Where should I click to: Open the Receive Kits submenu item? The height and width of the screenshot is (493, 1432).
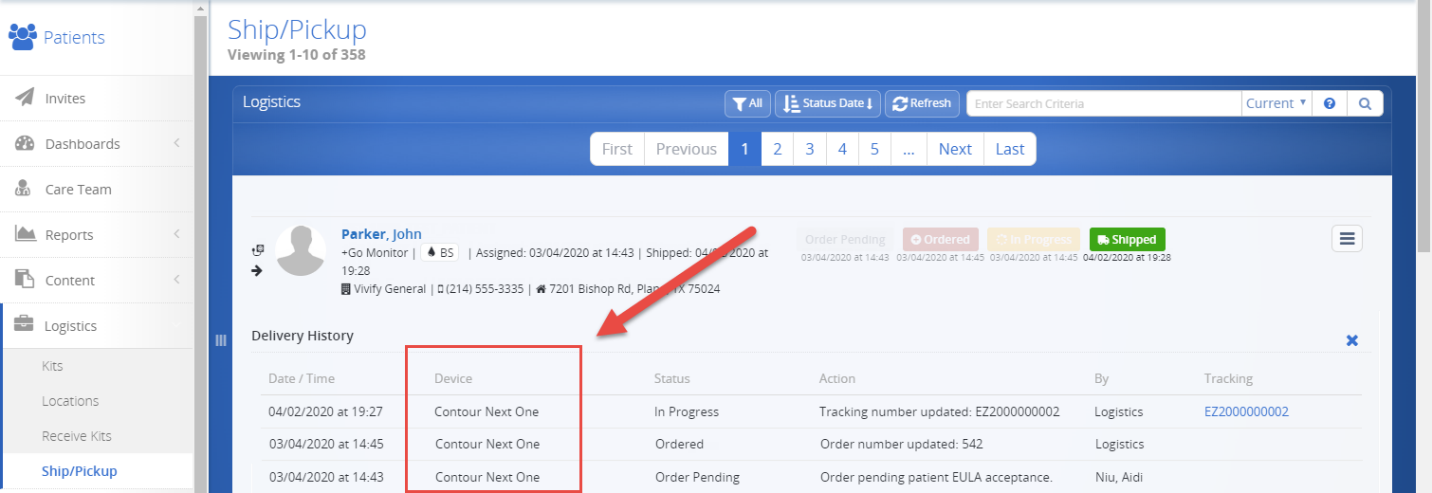click(76, 436)
